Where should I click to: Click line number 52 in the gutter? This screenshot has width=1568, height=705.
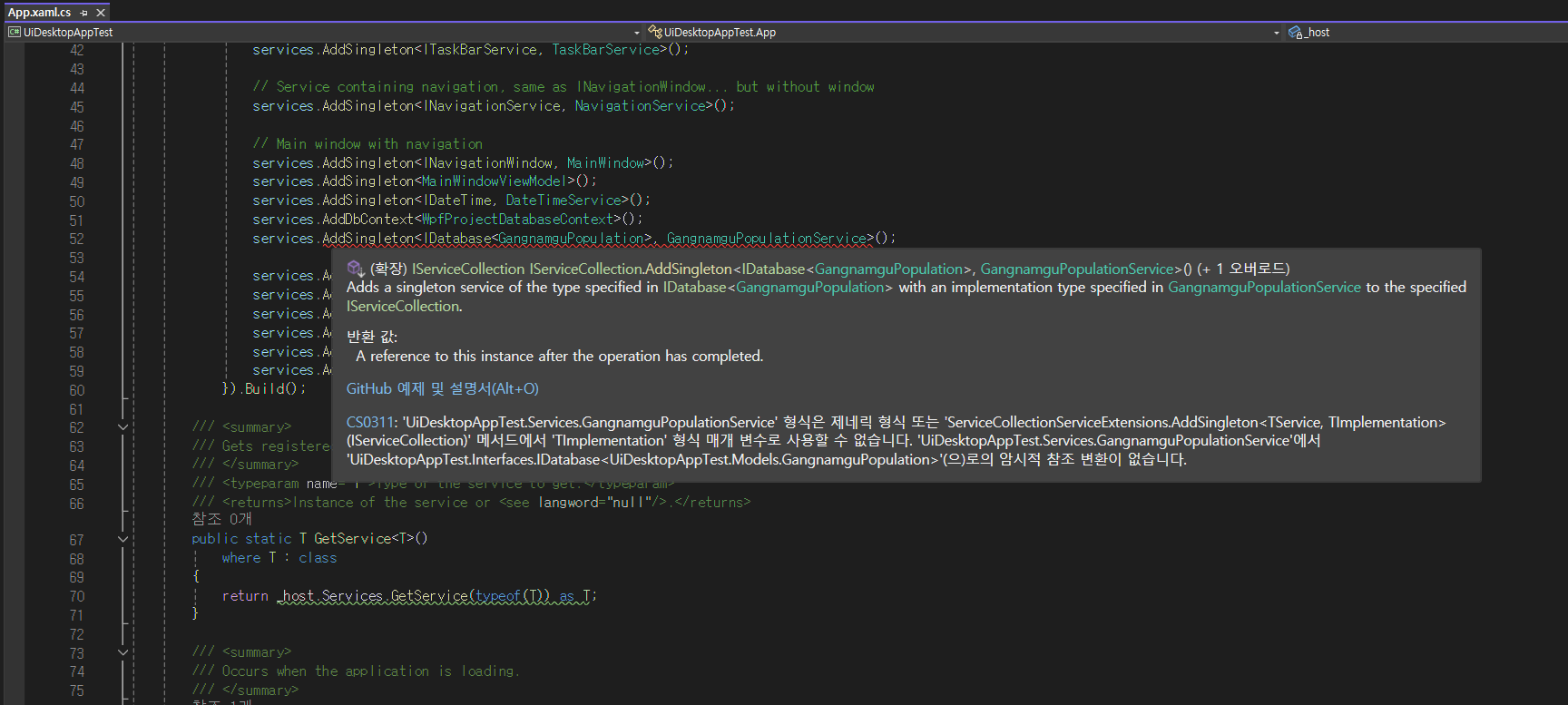point(76,239)
